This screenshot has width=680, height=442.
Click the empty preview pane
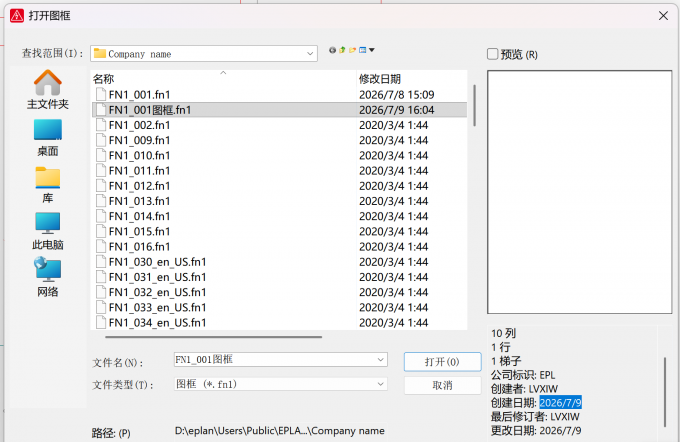[x=579, y=192]
